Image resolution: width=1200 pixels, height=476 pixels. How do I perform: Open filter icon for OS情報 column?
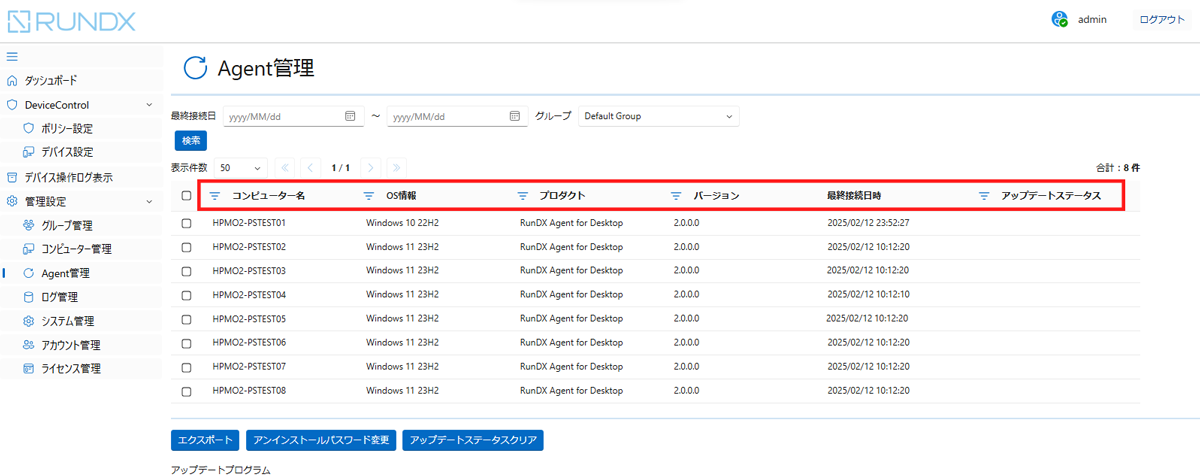pyautogui.click(x=368, y=196)
